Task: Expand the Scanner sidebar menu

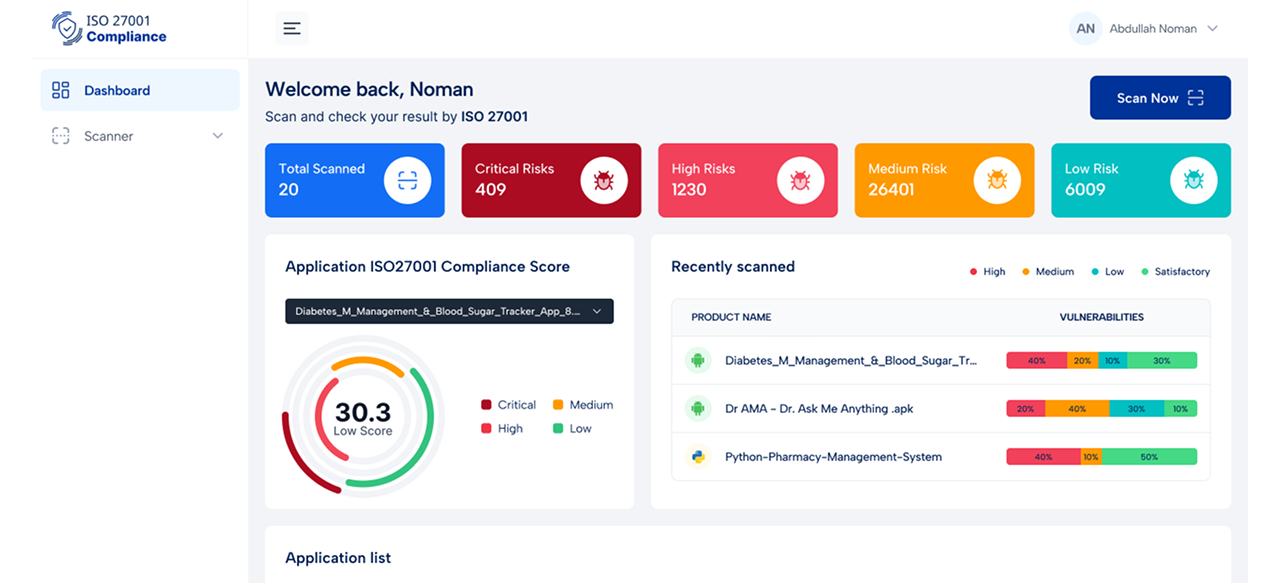Action: [x=139, y=136]
